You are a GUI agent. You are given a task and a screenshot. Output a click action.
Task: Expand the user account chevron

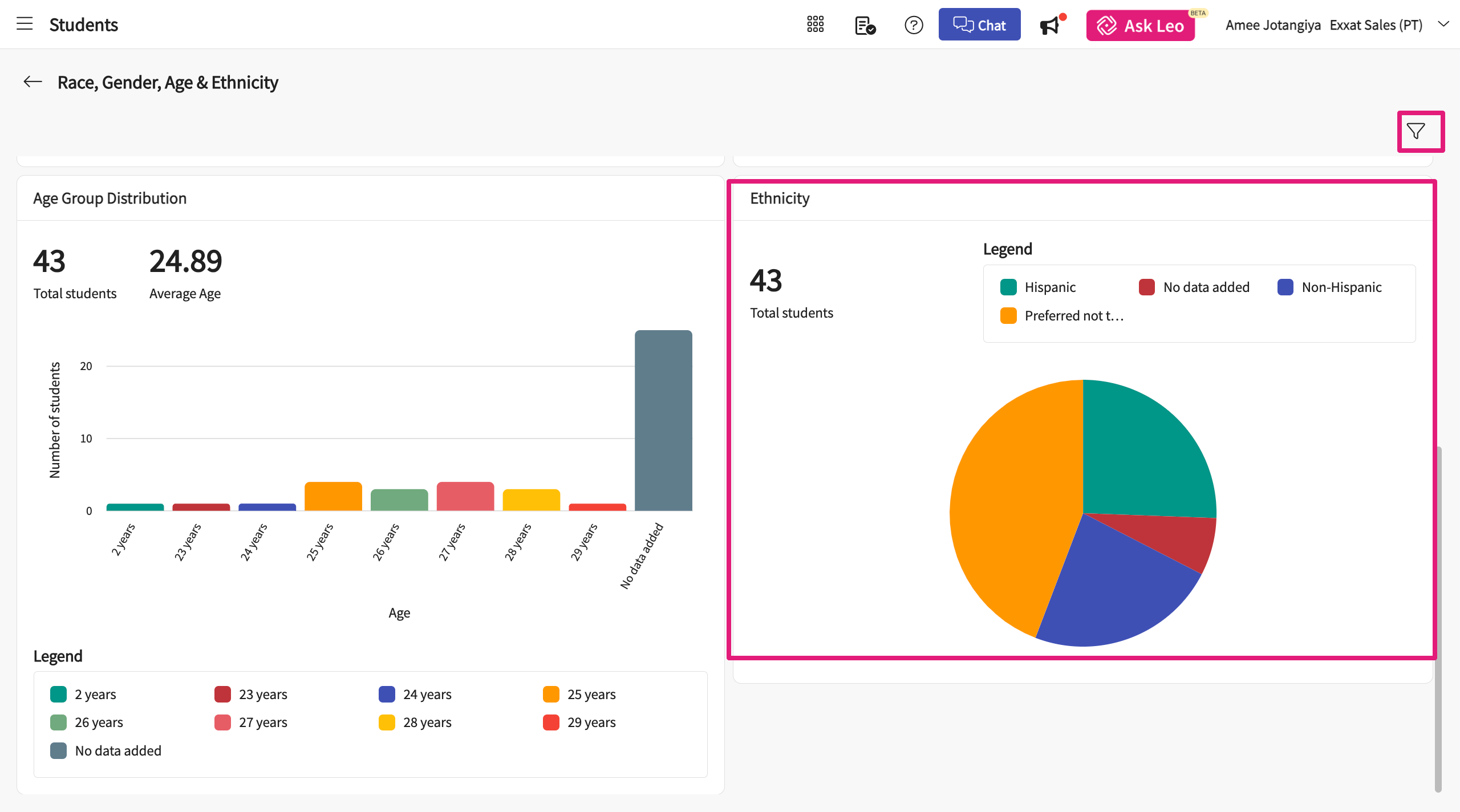pyautogui.click(x=1443, y=25)
